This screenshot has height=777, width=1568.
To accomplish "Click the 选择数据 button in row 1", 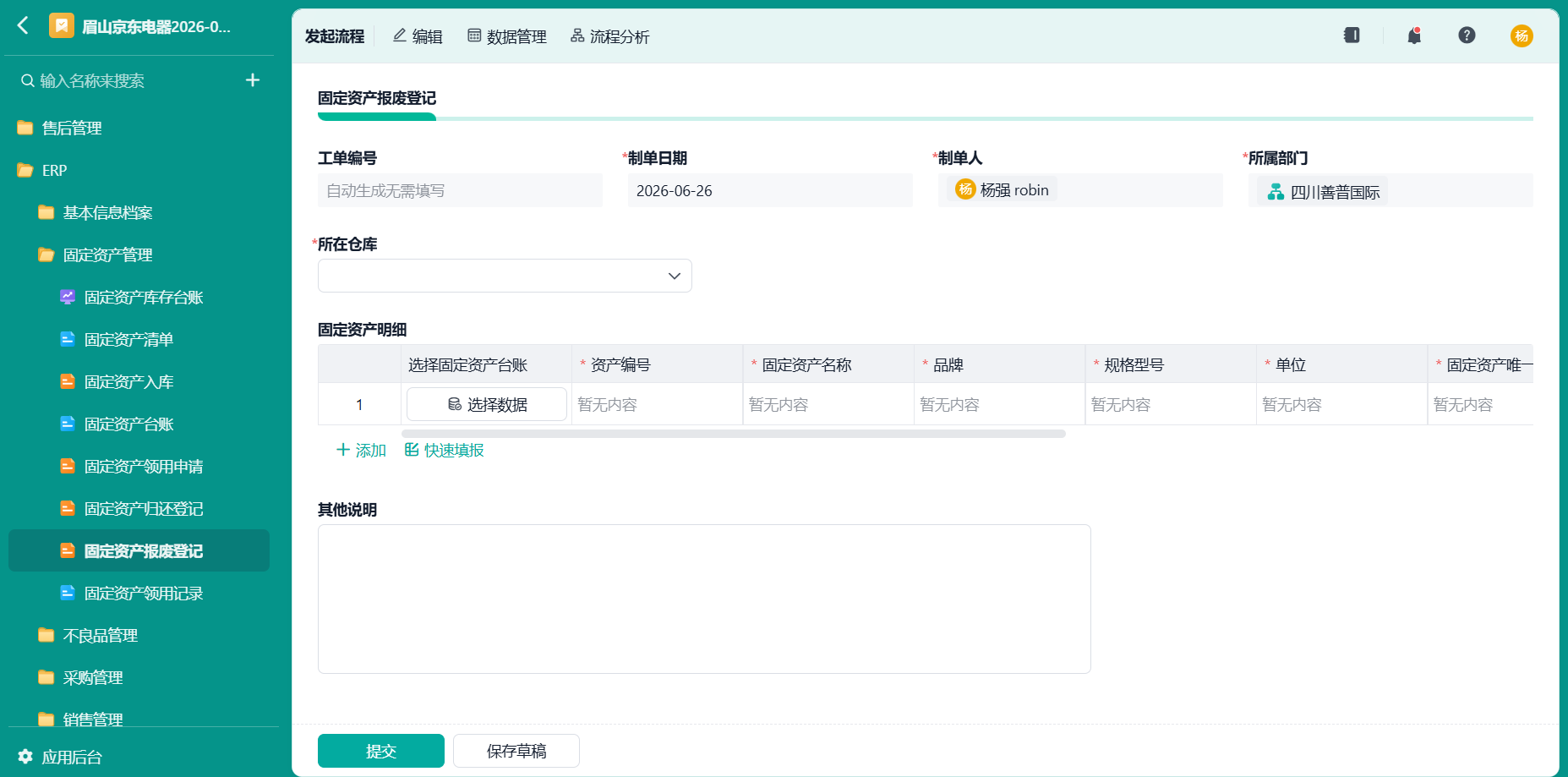I will point(487,404).
